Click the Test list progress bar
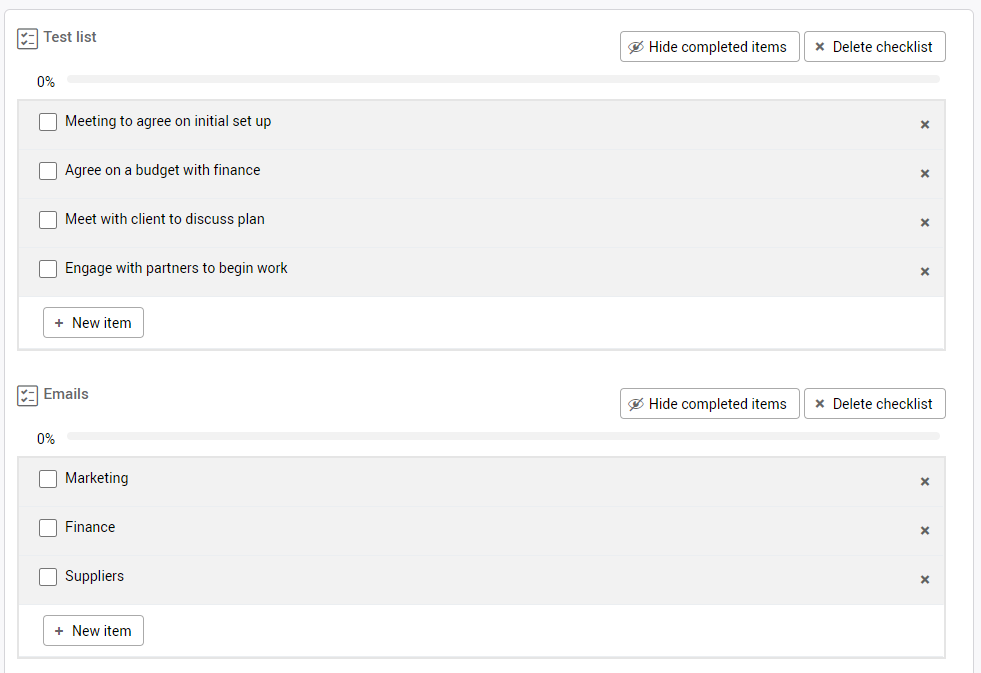This screenshot has width=981, height=673. [503, 79]
